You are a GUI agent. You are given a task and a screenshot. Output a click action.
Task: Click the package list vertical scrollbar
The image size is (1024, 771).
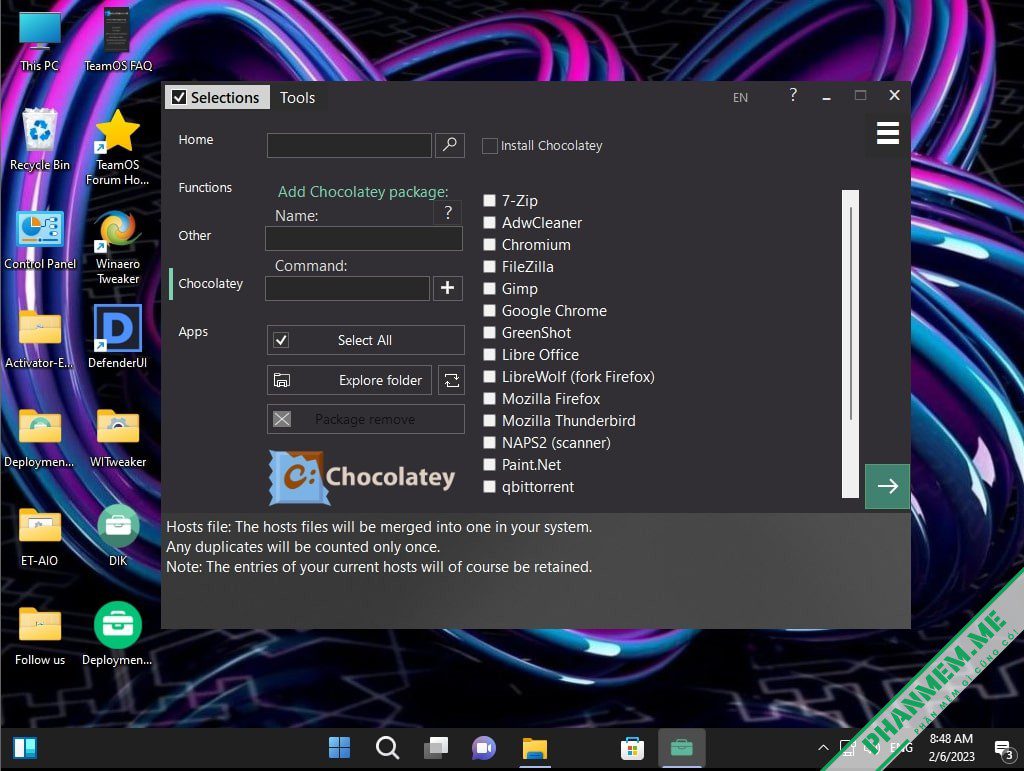coord(850,343)
